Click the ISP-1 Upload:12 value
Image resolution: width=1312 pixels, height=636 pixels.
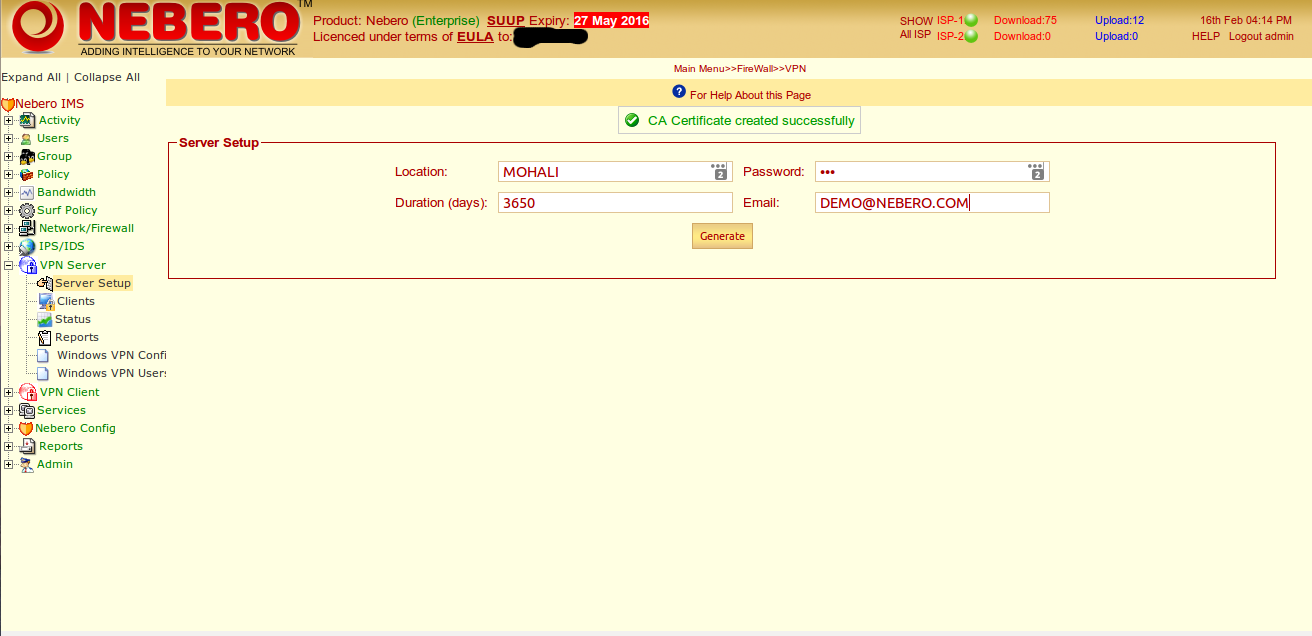coord(1119,20)
